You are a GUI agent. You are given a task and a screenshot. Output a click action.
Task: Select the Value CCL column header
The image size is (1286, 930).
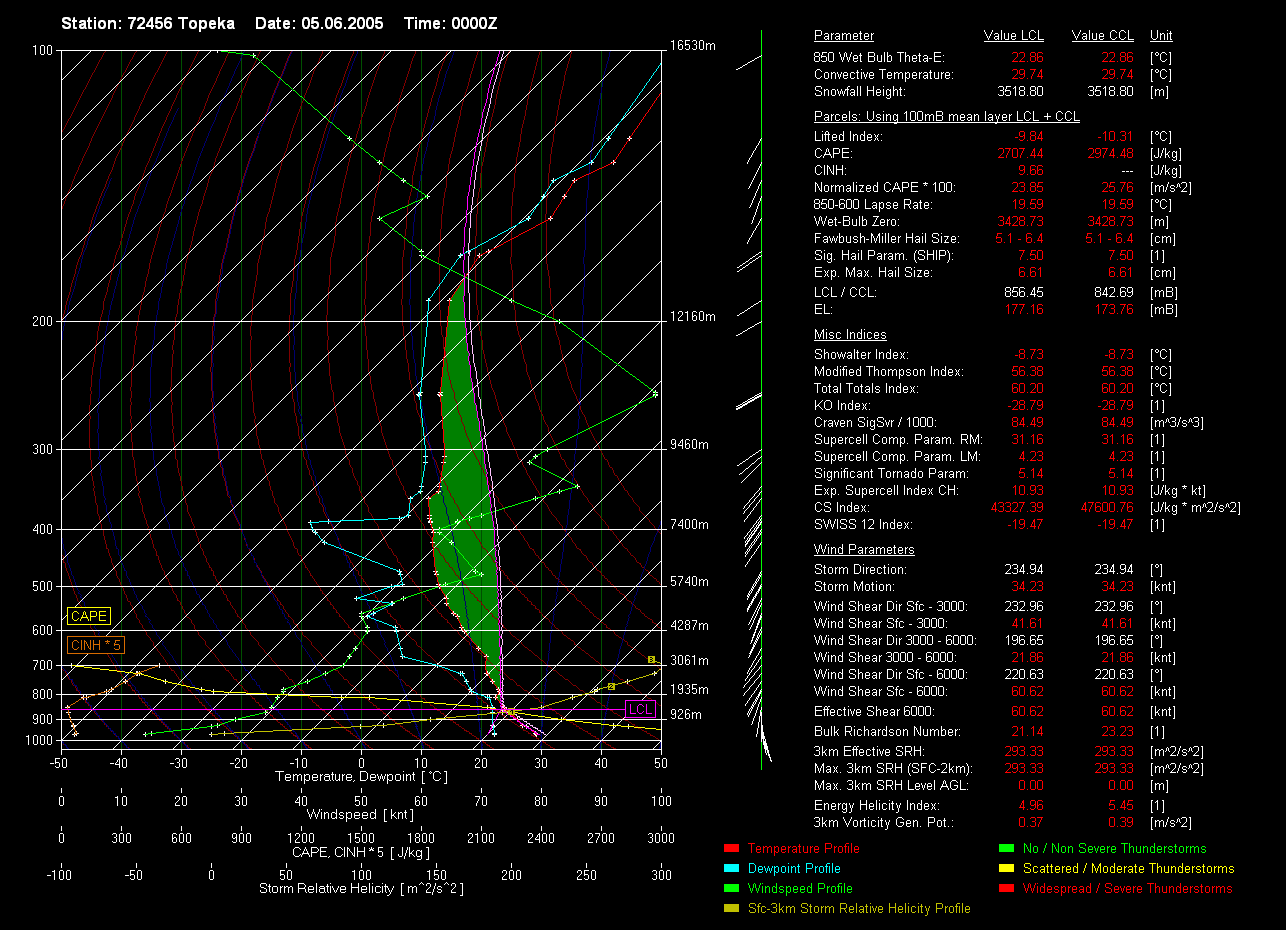tap(1102, 36)
